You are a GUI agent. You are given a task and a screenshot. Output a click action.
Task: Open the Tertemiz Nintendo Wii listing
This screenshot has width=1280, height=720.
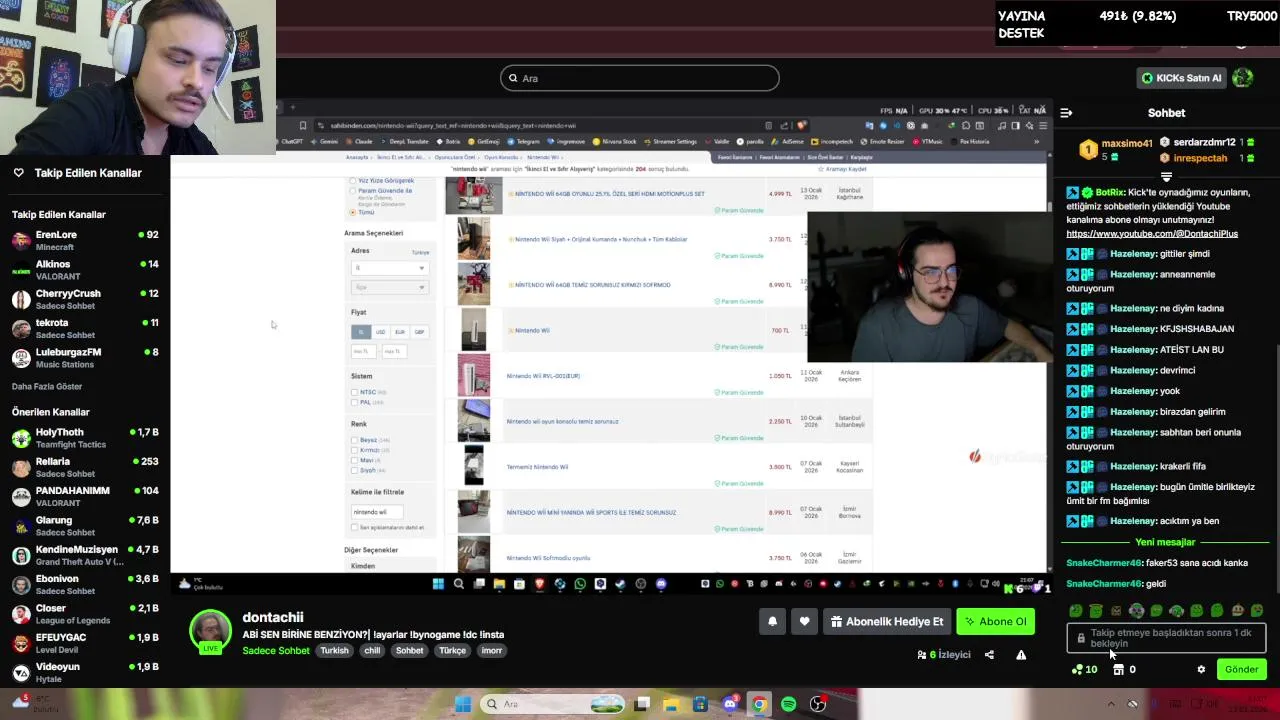point(537,467)
